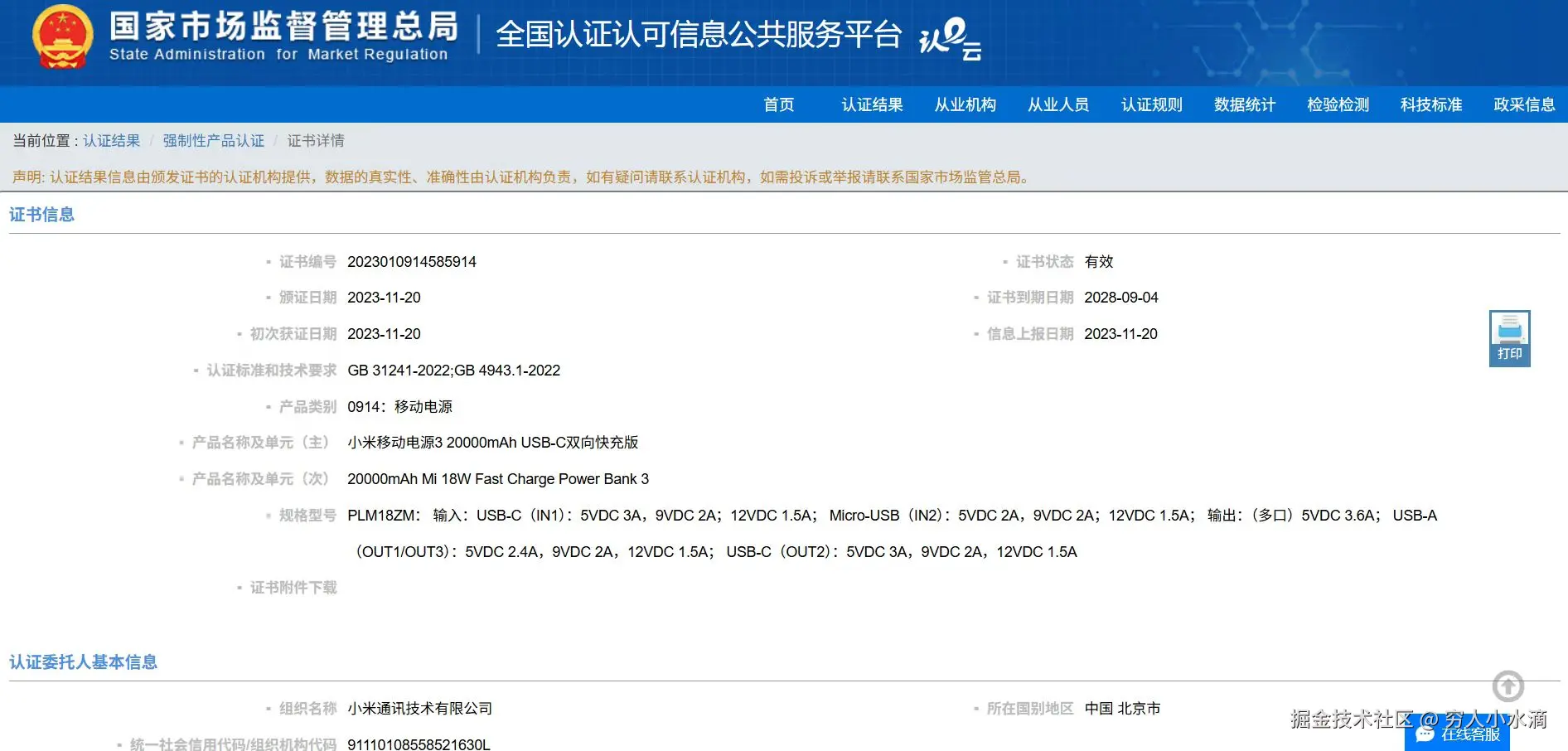Click 20000mAh Mi 18W Fast Charge Power Bank 3
1568x751 pixels.
[x=498, y=479]
